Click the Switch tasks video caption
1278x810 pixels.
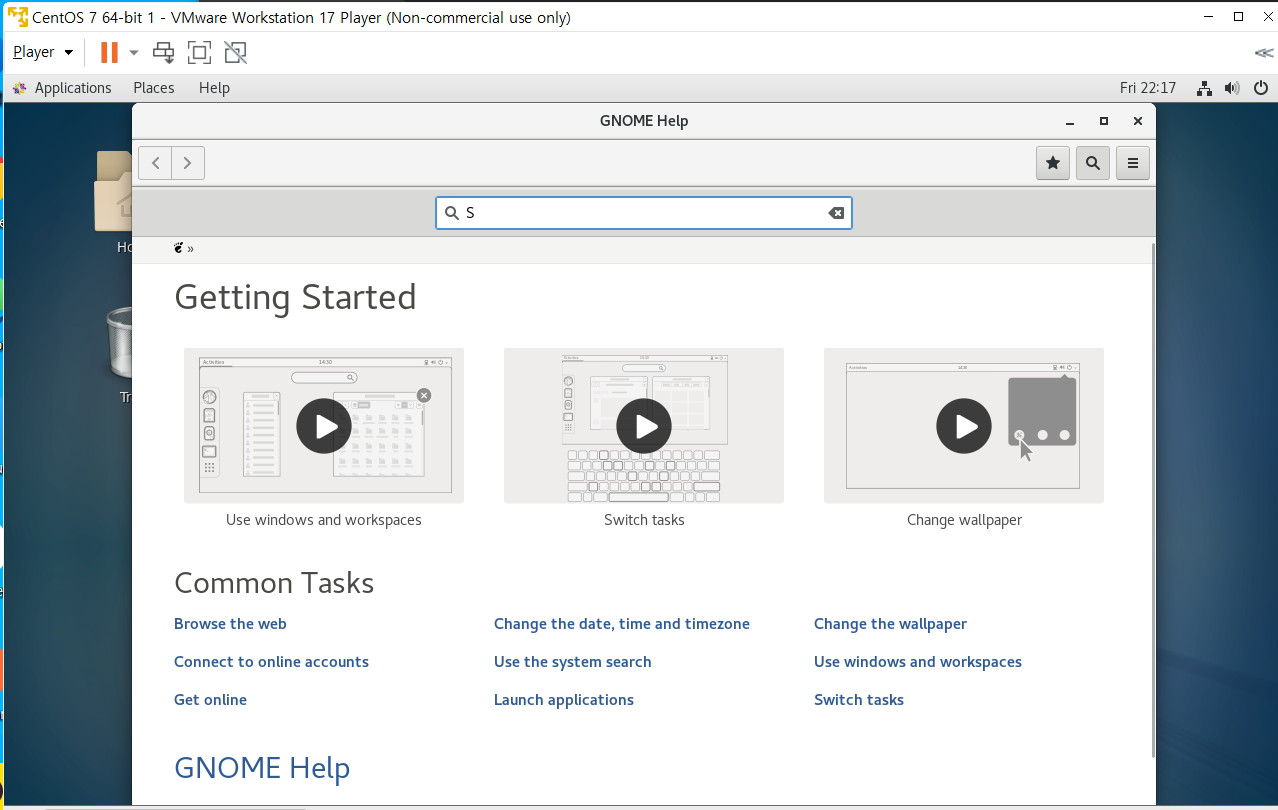(644, 520)
